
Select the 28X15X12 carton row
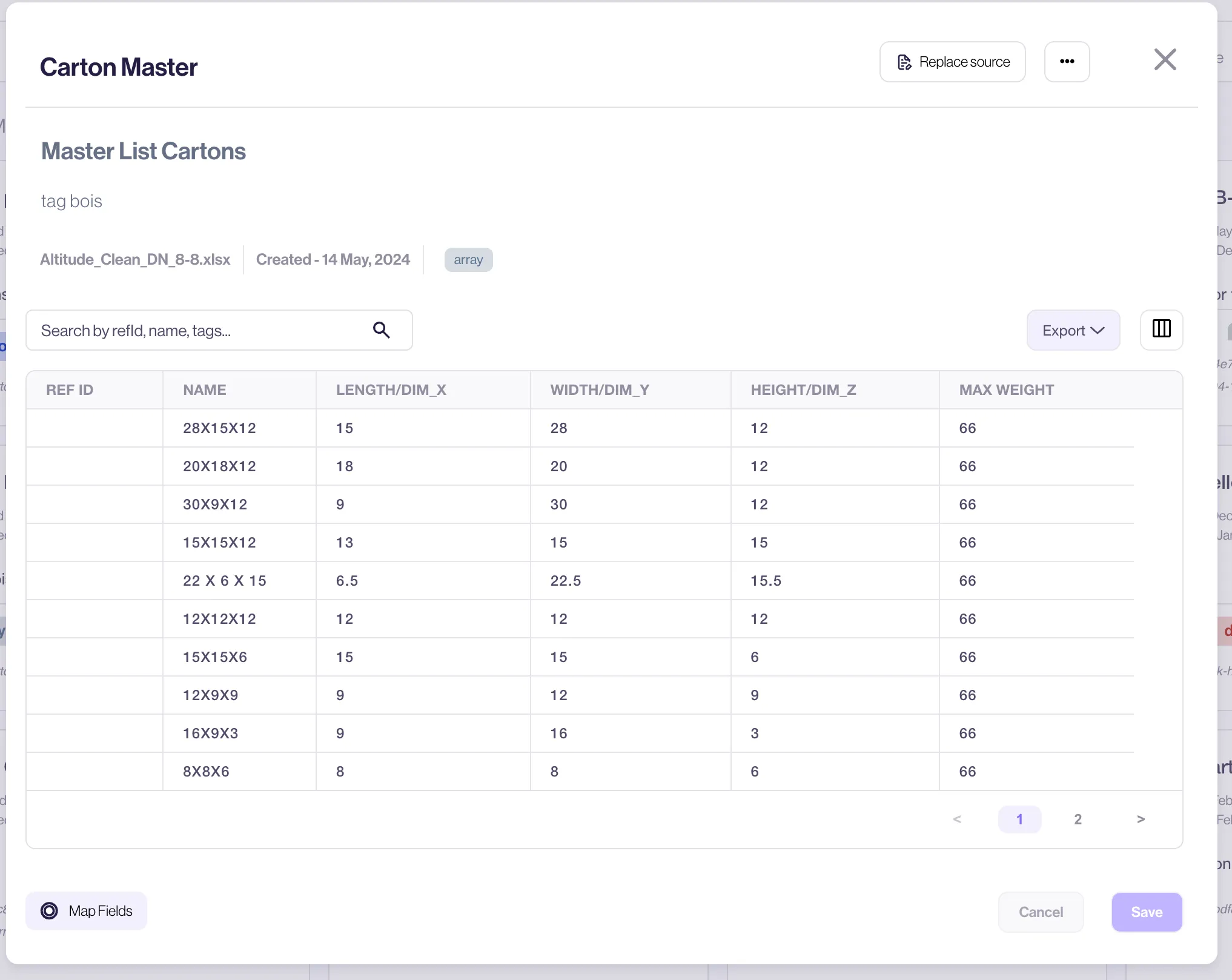tap(580, 428)
